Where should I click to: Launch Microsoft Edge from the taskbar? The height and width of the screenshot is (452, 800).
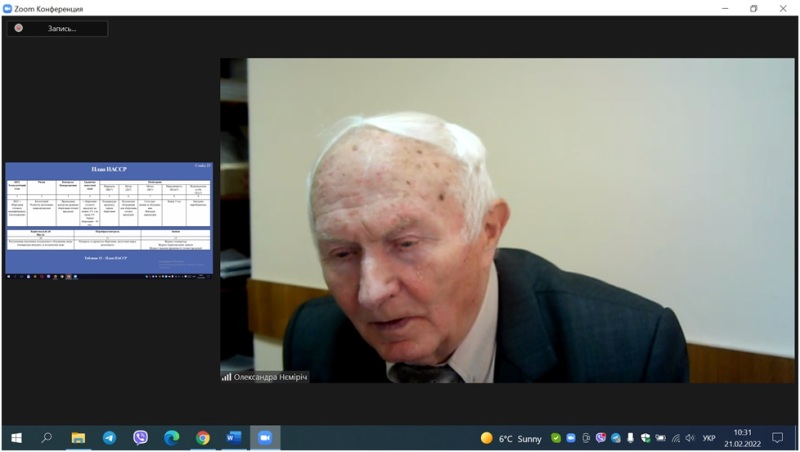(x=171, y=438)
